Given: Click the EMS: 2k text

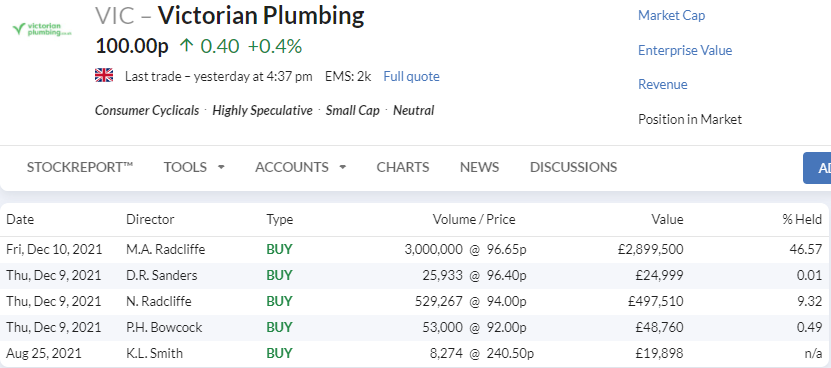Looking at the screenshot, I should [x=348, y=76].
